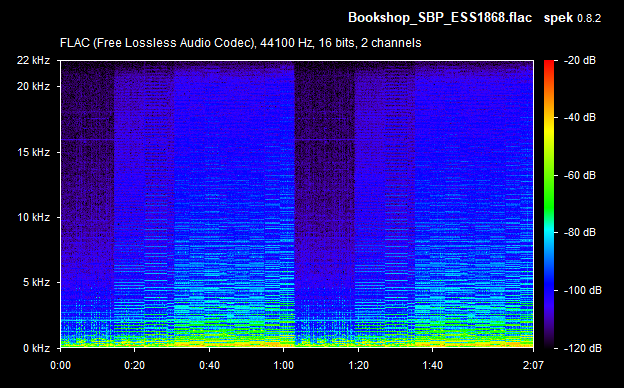Click the -80 dB level label
Viewport: 624px width, 388px height.
pyautogui.click(x=580, y=232)
